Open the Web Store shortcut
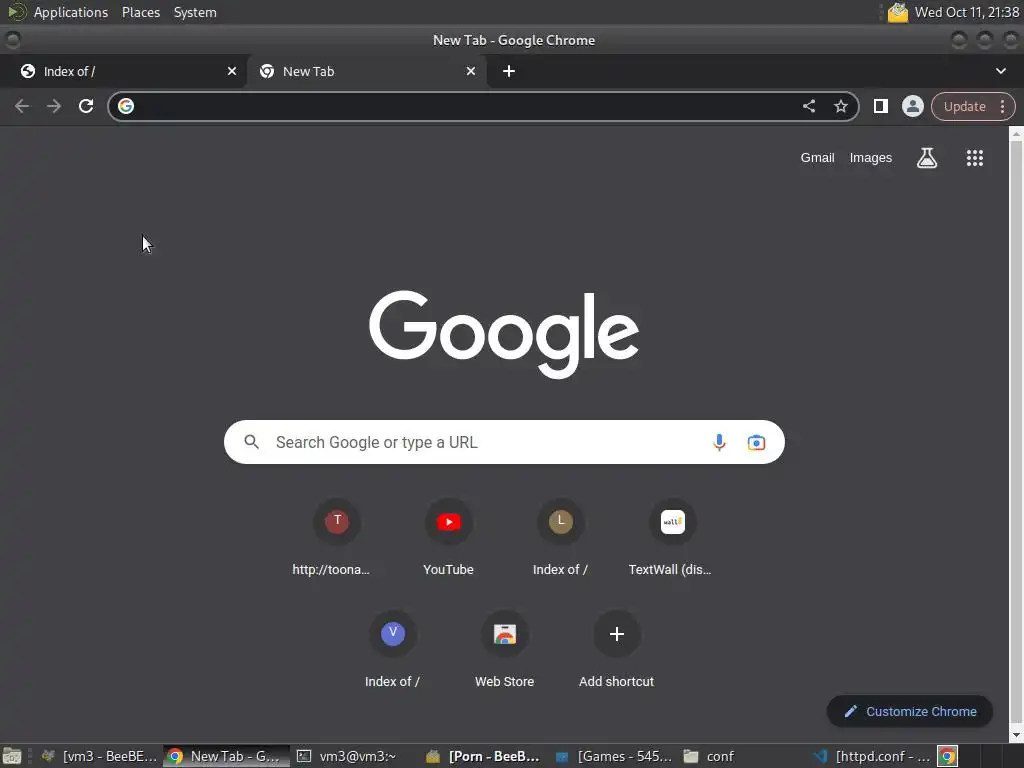1024x768 pixels. click(x=505, y=650)
